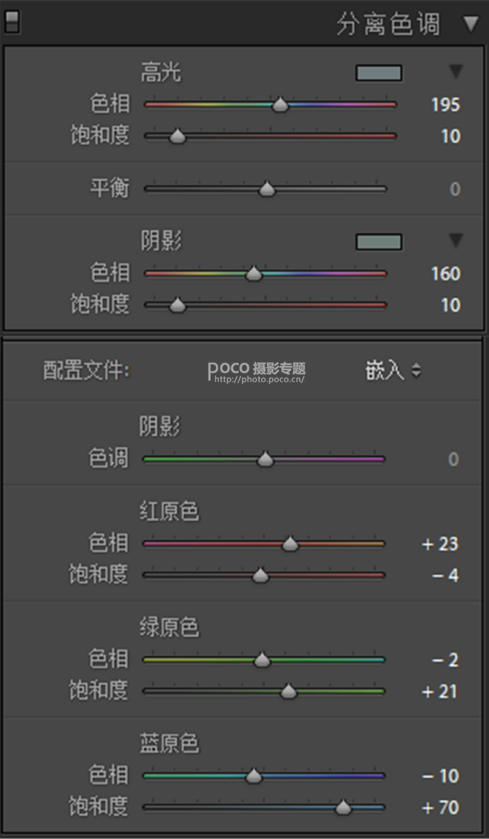489x839 pixels.
Task: Open the 阴影 shadows color swatch
Action: (379, 242)
